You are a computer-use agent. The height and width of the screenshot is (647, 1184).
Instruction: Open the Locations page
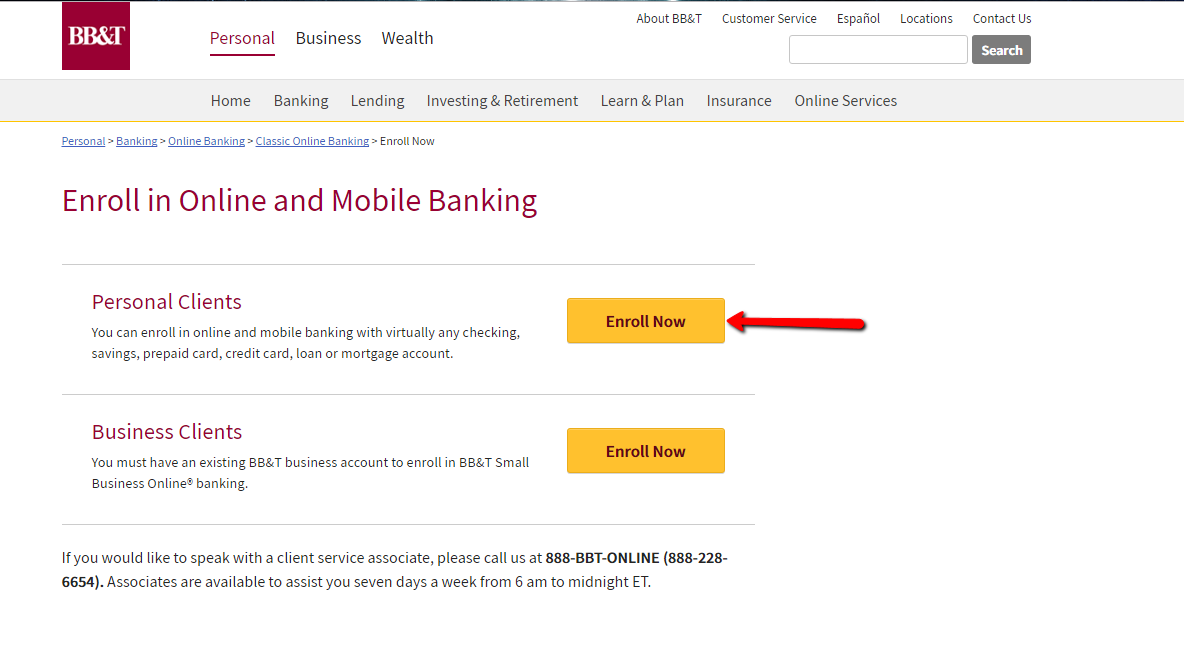926,18
